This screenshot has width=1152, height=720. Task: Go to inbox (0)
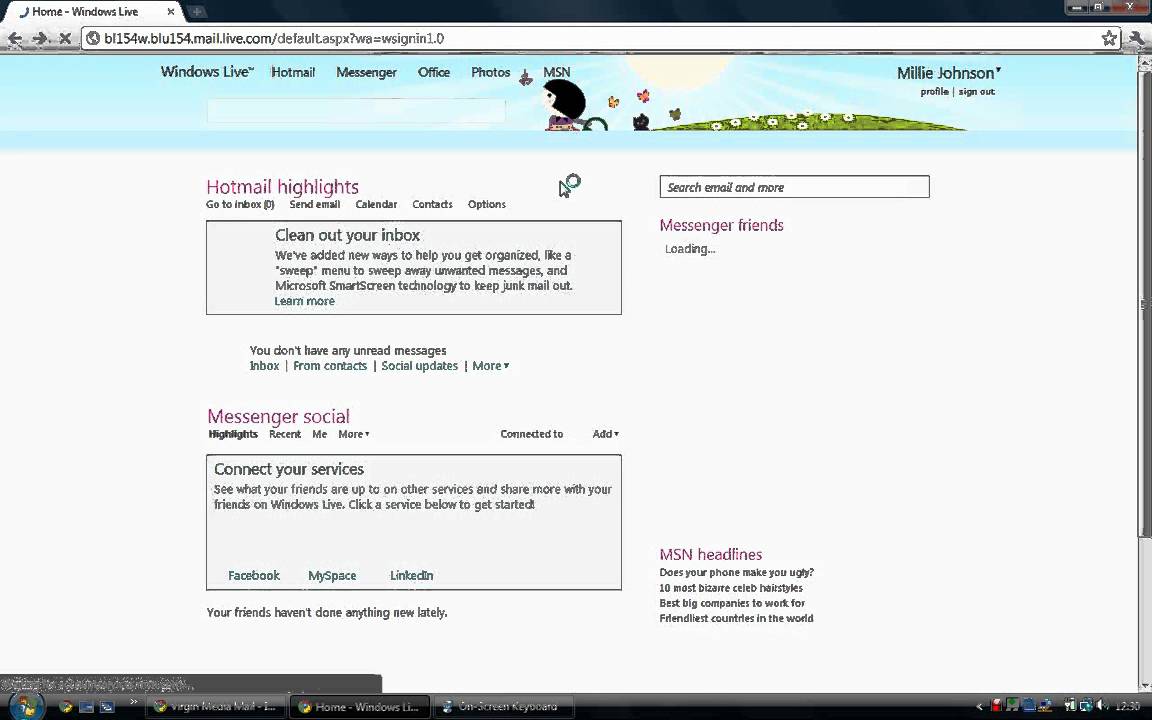click(x=240, y=204)
